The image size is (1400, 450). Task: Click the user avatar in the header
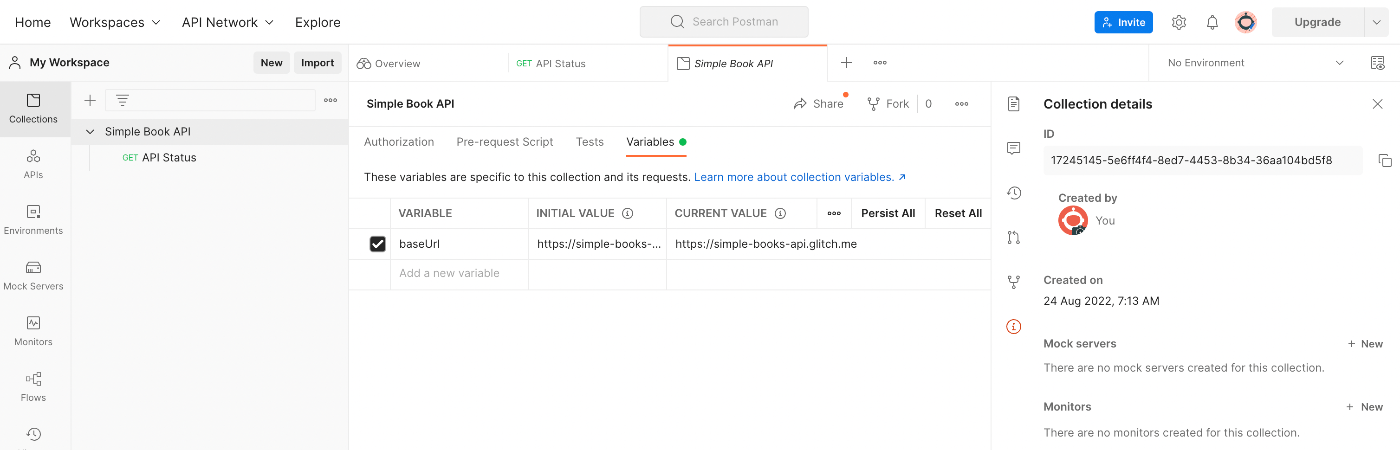coord(1246,22)
